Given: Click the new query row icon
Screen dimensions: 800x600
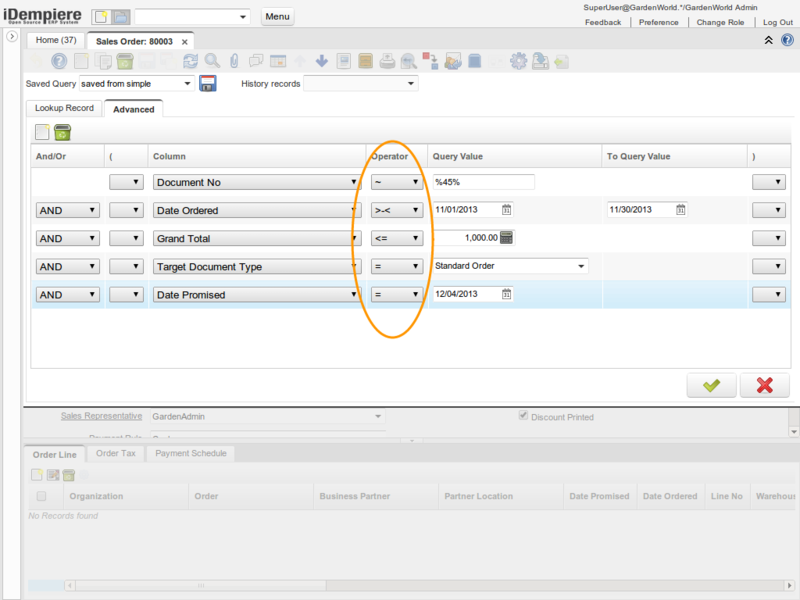Looking at the screenshot, I should click(x=42, y=132).
